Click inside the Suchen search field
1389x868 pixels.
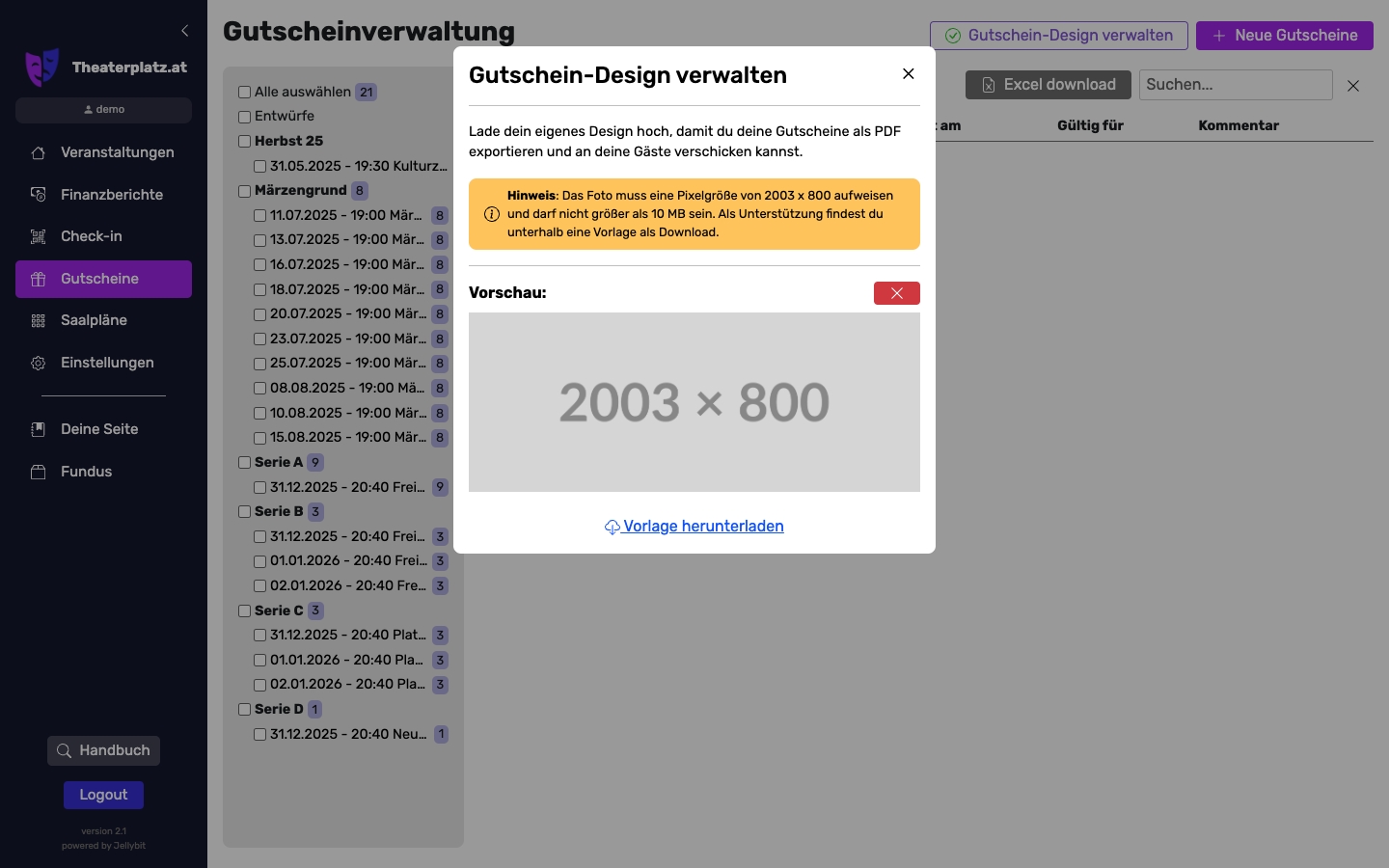click(1235, 85)
